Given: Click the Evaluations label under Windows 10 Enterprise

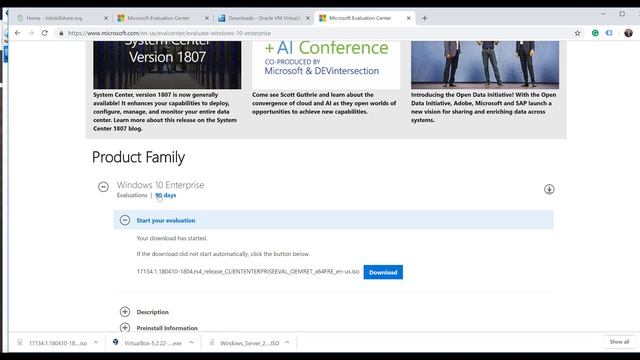Looking at the screenshot, I should [132, 196].
